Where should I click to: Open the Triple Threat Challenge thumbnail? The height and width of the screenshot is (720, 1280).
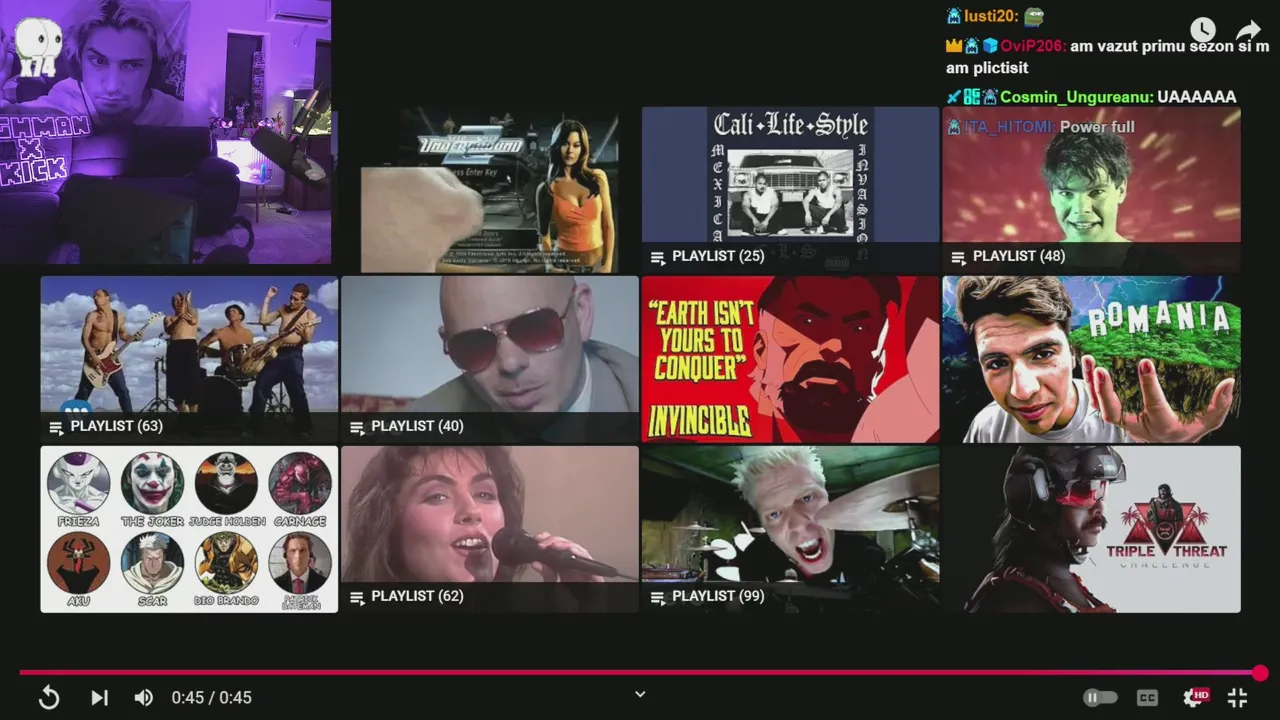(x=1091, y=529)
